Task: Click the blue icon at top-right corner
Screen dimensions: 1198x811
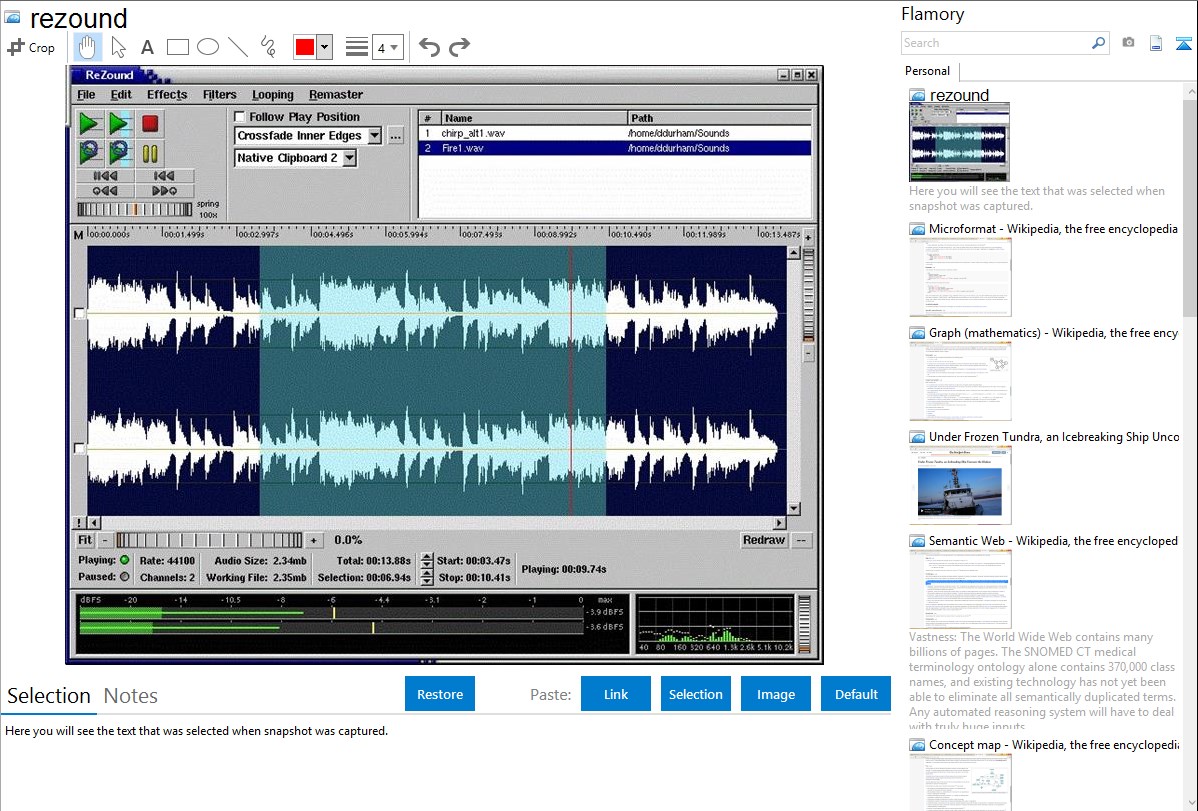Action: pos(1183,43)
